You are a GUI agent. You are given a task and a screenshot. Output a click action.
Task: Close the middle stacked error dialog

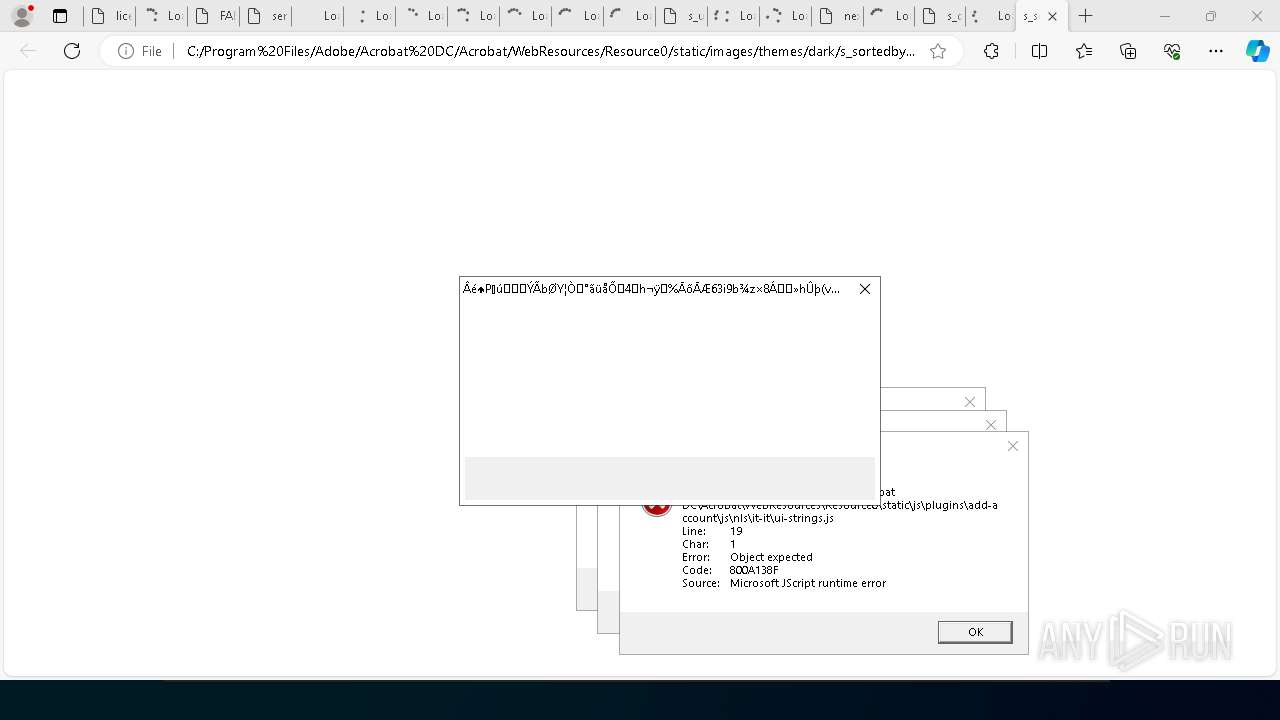coord(991,424)
